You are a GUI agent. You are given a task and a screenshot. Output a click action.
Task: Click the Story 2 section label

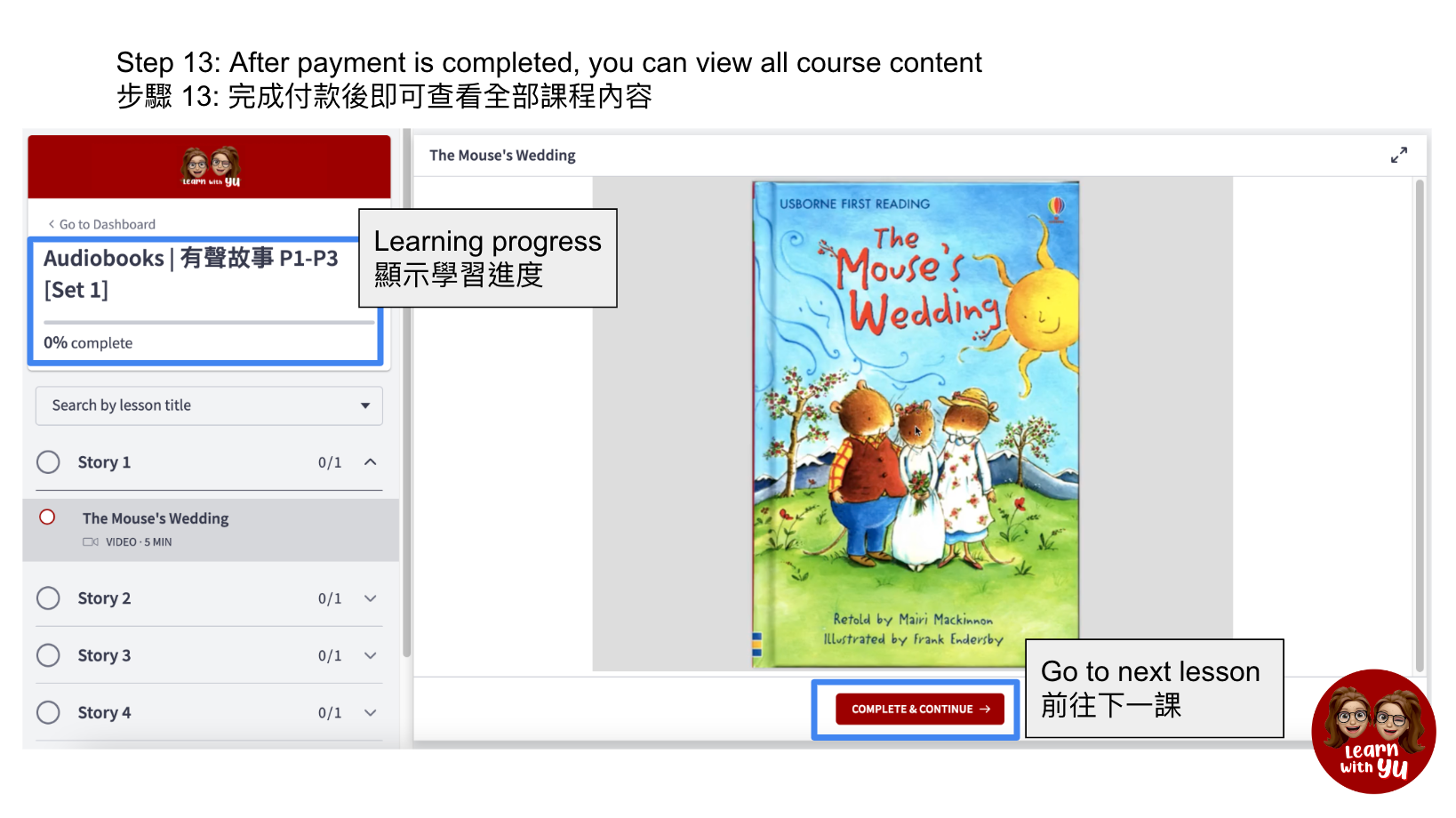click(104, 598)
